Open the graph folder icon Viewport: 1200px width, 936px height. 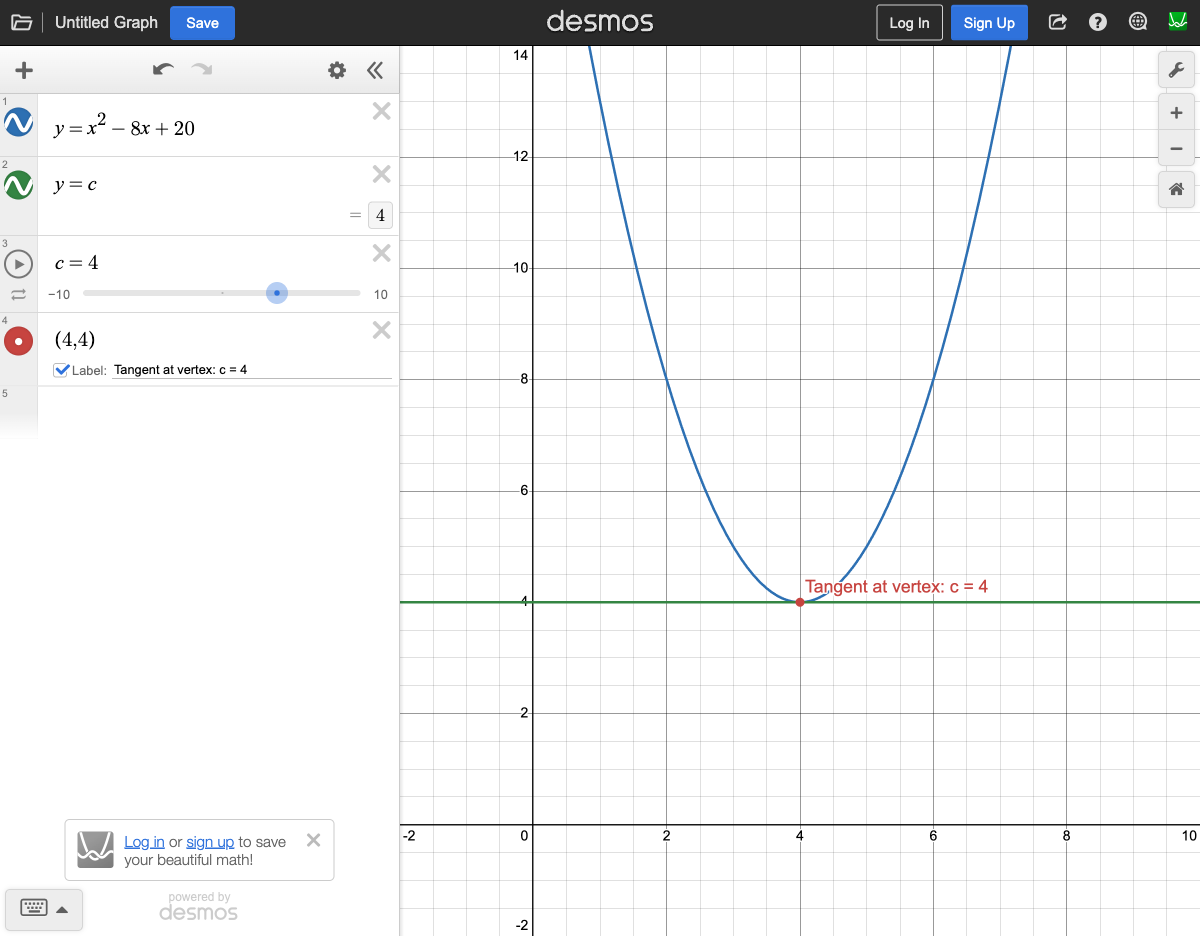(x=21, y=22)
